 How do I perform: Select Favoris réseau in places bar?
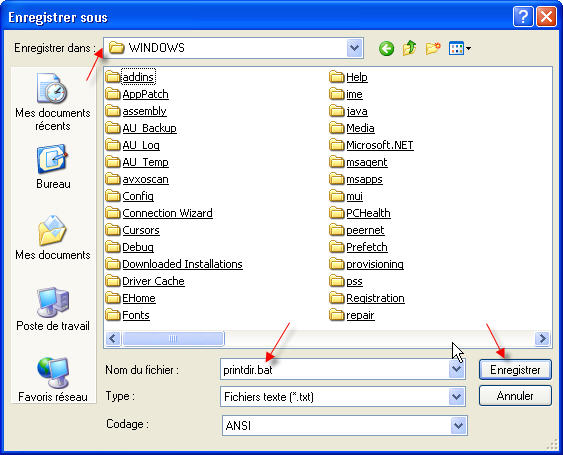click(x=53, y=380)
